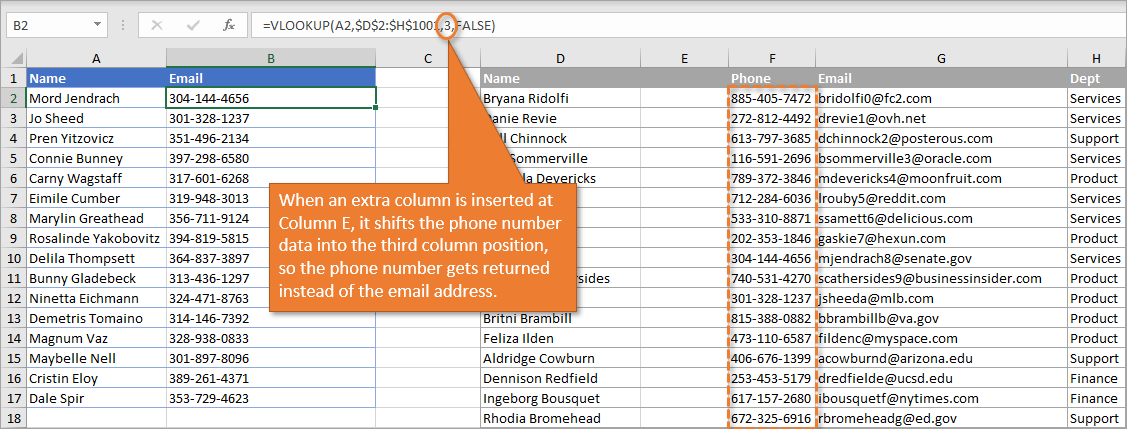This screenshot has height=429, width=1127.
Task: Click the formula bar options dots
Action: 124,25
